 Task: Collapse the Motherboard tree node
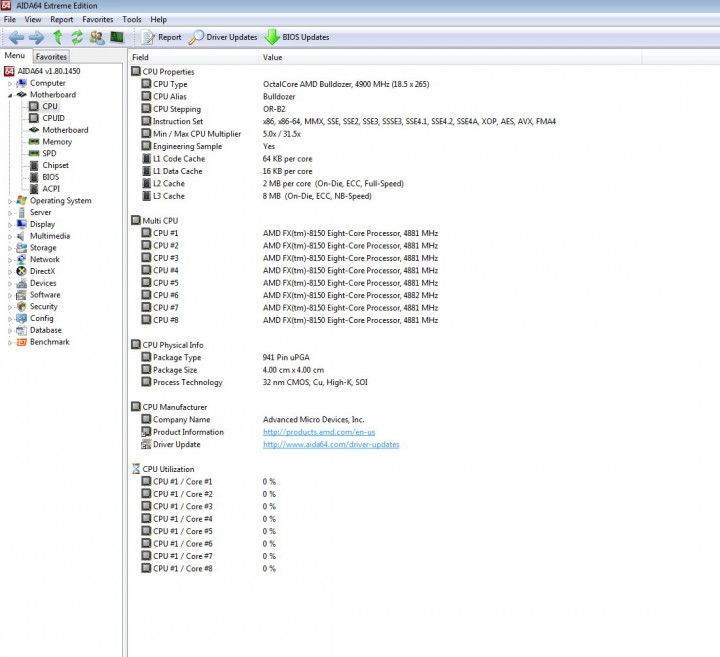click(x=10, y=95)
